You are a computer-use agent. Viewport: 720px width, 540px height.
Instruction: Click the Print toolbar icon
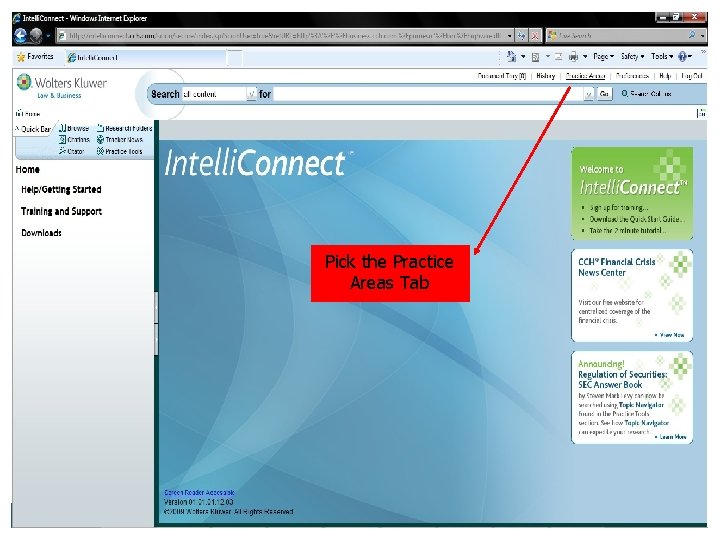pyautogui.click(x=574, y=56)
